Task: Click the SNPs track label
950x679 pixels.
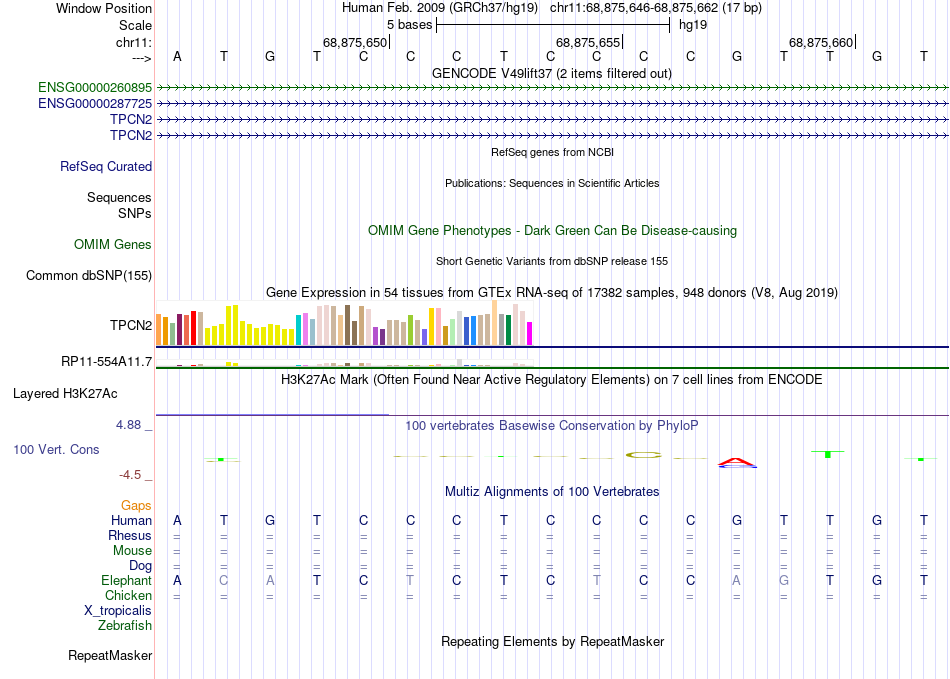Action: 135,213
